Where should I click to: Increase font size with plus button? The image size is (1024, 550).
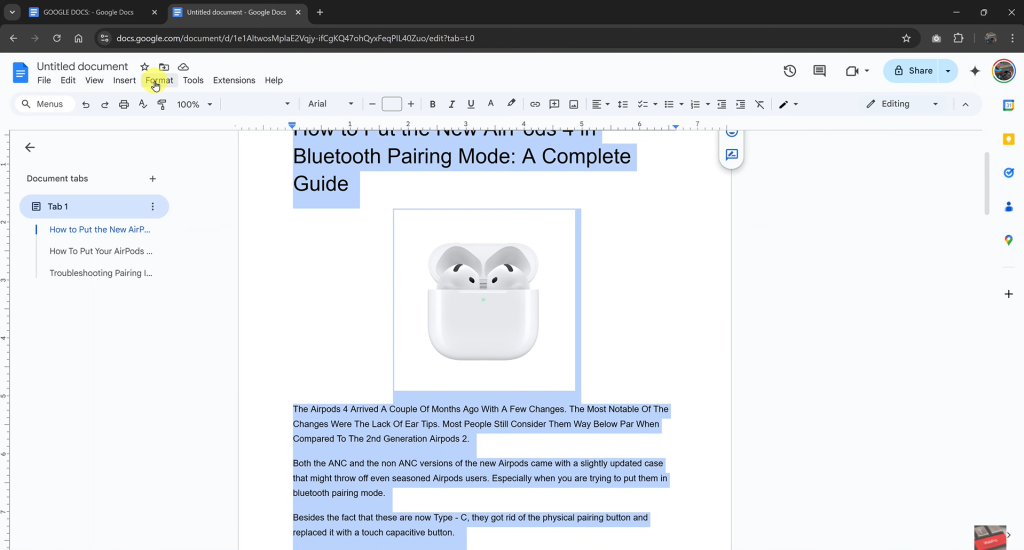411,105
